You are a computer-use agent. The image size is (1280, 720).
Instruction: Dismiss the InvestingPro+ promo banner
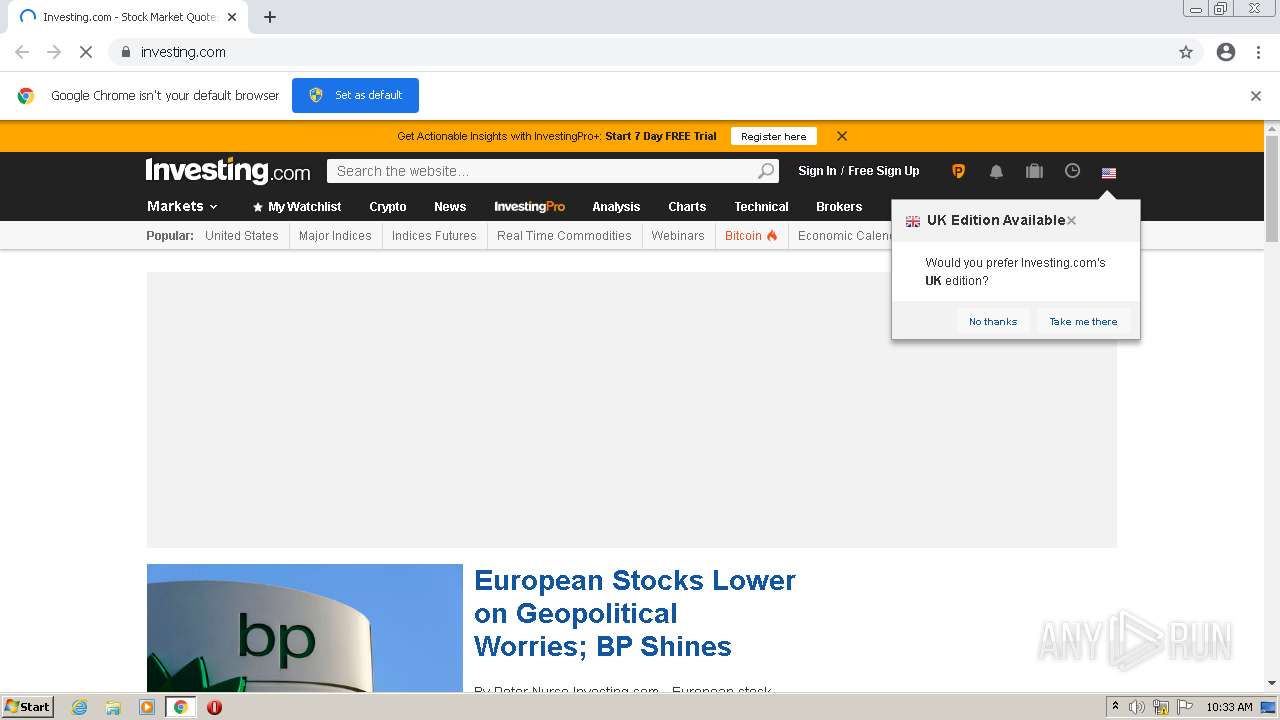pos(842,136)
